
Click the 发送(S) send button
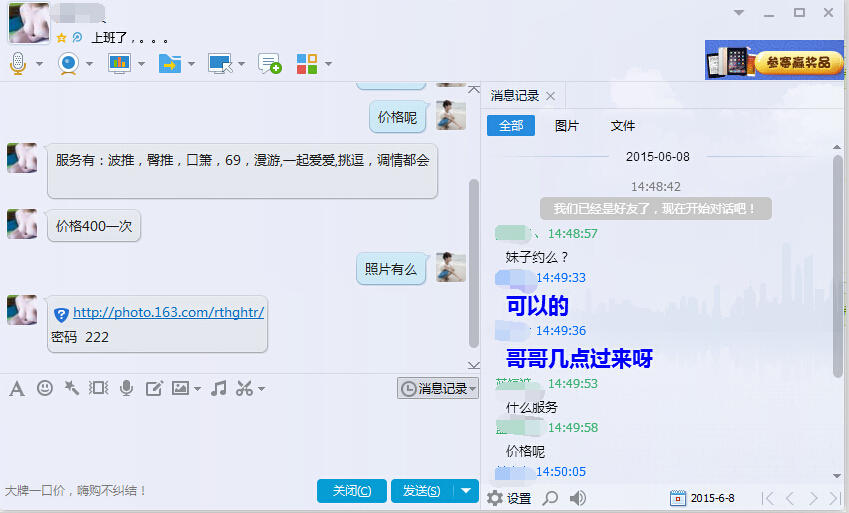pyautogui.click(x=422, y=491)
